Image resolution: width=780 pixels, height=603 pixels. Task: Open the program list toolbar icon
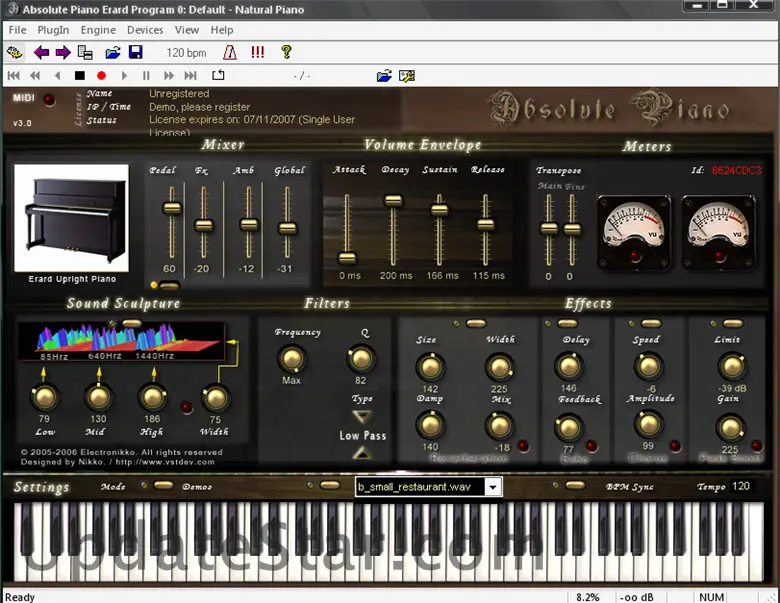click(x=85, y=52)
